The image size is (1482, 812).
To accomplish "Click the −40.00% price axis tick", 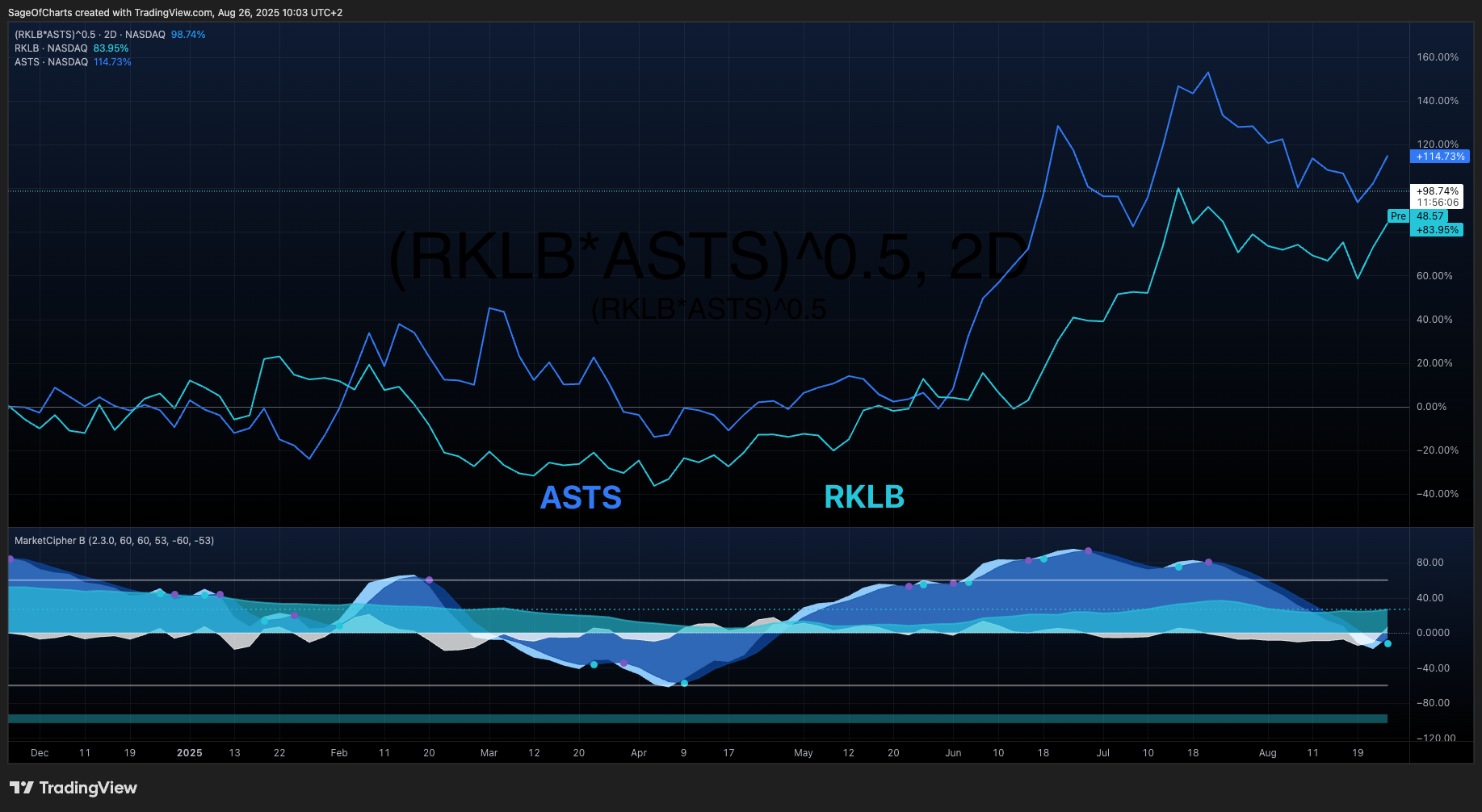I will (1438, 494).
